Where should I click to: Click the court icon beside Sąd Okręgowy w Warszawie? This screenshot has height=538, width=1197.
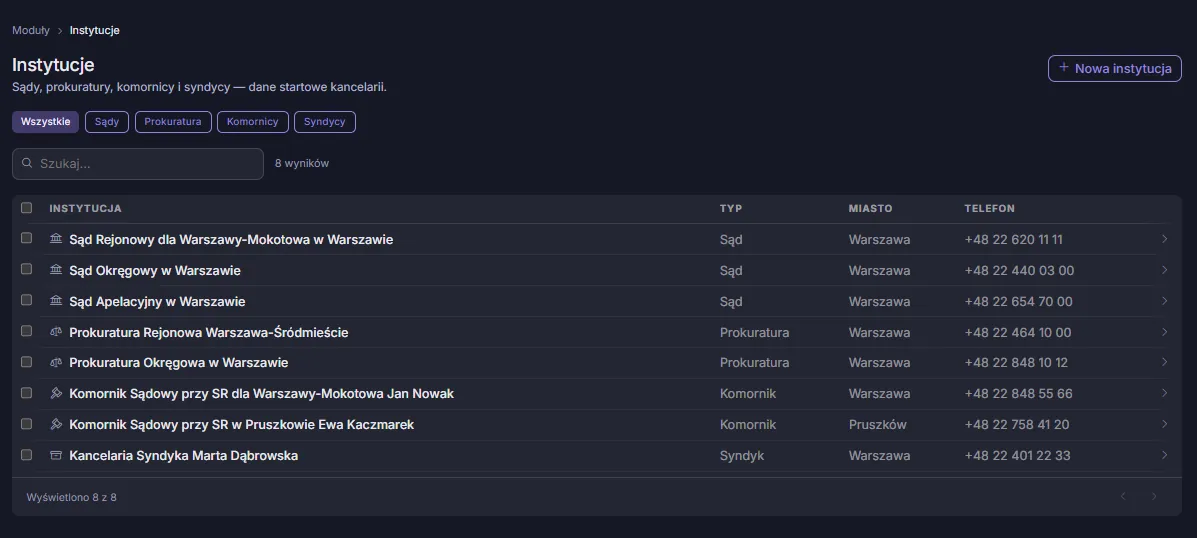click(x=56, y=270)
